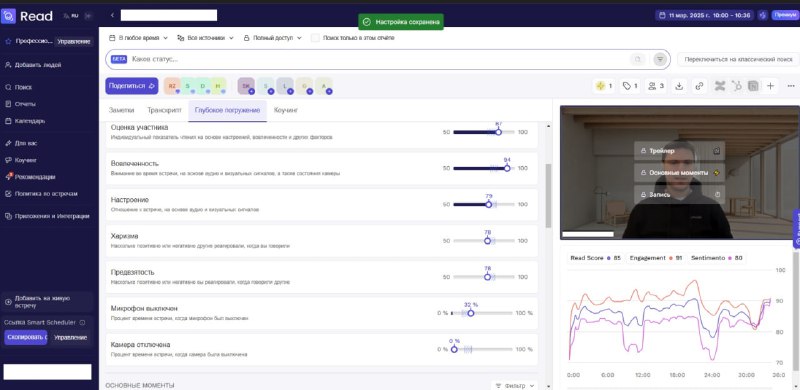
Task: Click the search filter funnel icon
Action: 660,59
